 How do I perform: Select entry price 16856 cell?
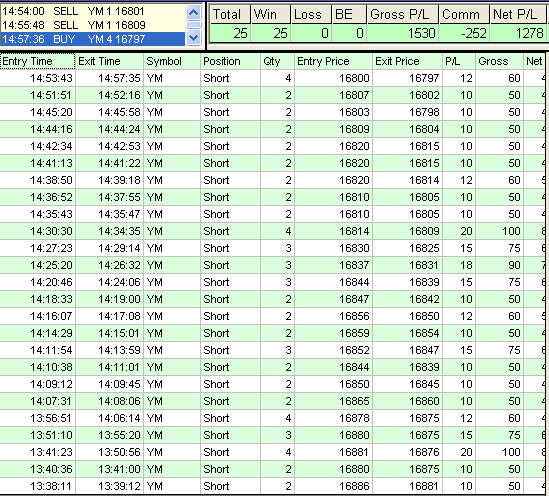pyautogui.click(x=333, y=316)
